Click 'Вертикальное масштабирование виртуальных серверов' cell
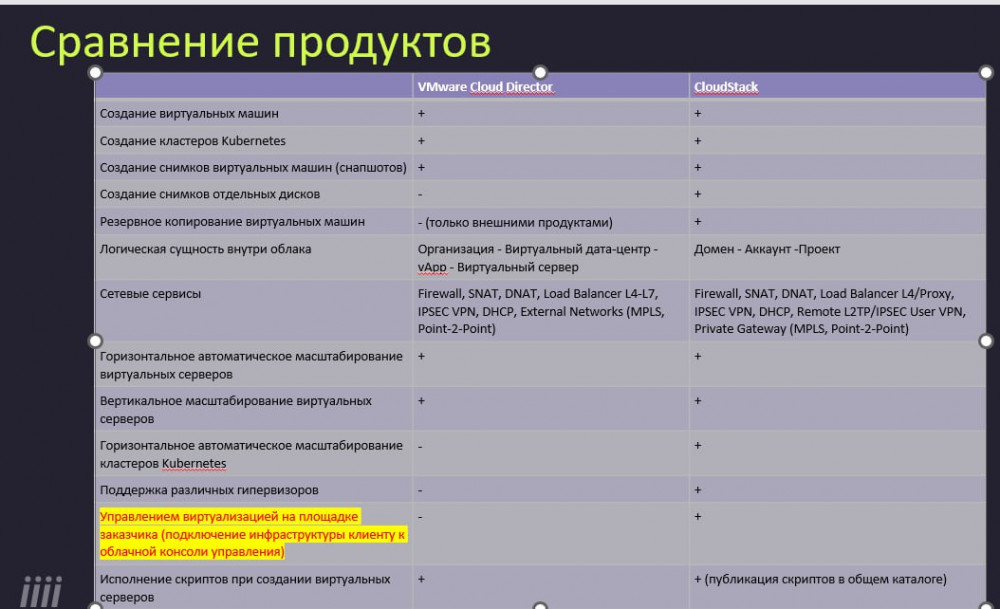Image resolution: width=1000 pixels, height=609 pixels. pos(253,410)
